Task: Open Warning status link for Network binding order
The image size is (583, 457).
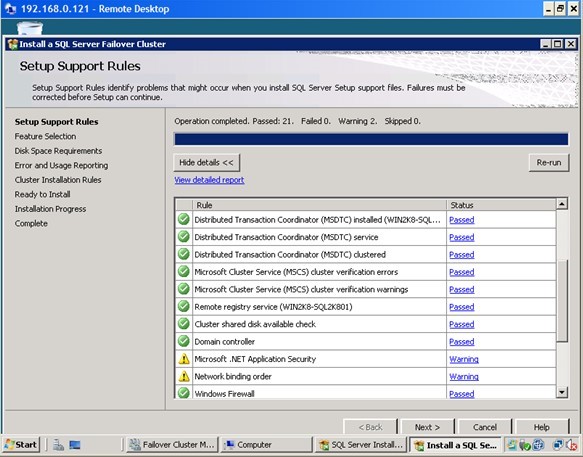Action: tap(464, 377)
